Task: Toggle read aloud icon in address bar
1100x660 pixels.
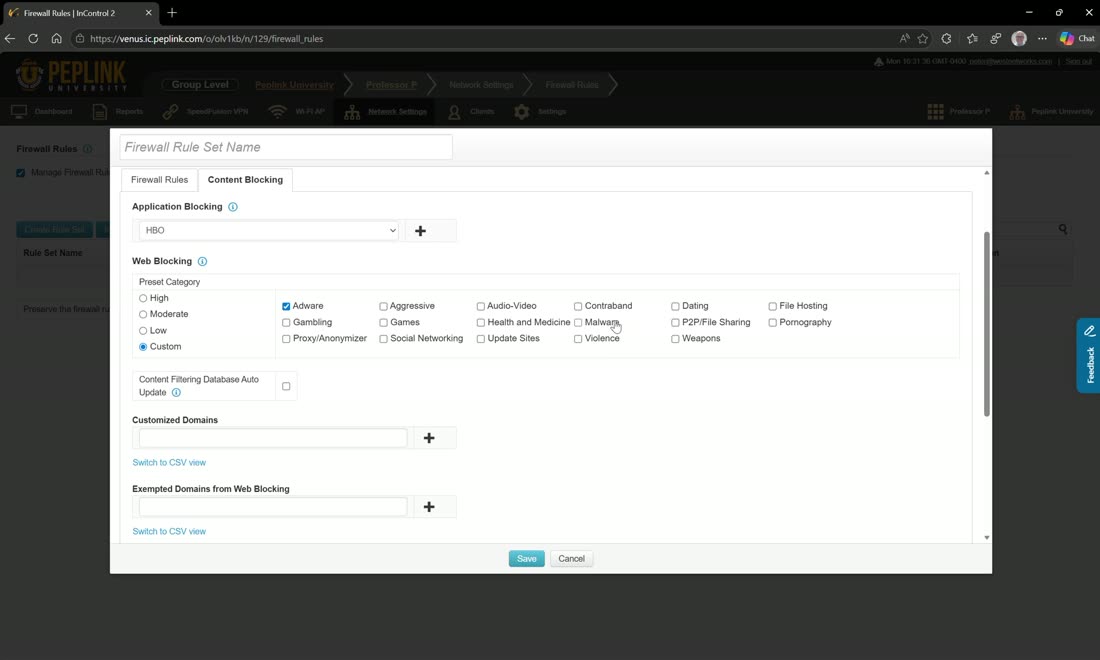Action: pyautogui.click(x=904, y=39)
